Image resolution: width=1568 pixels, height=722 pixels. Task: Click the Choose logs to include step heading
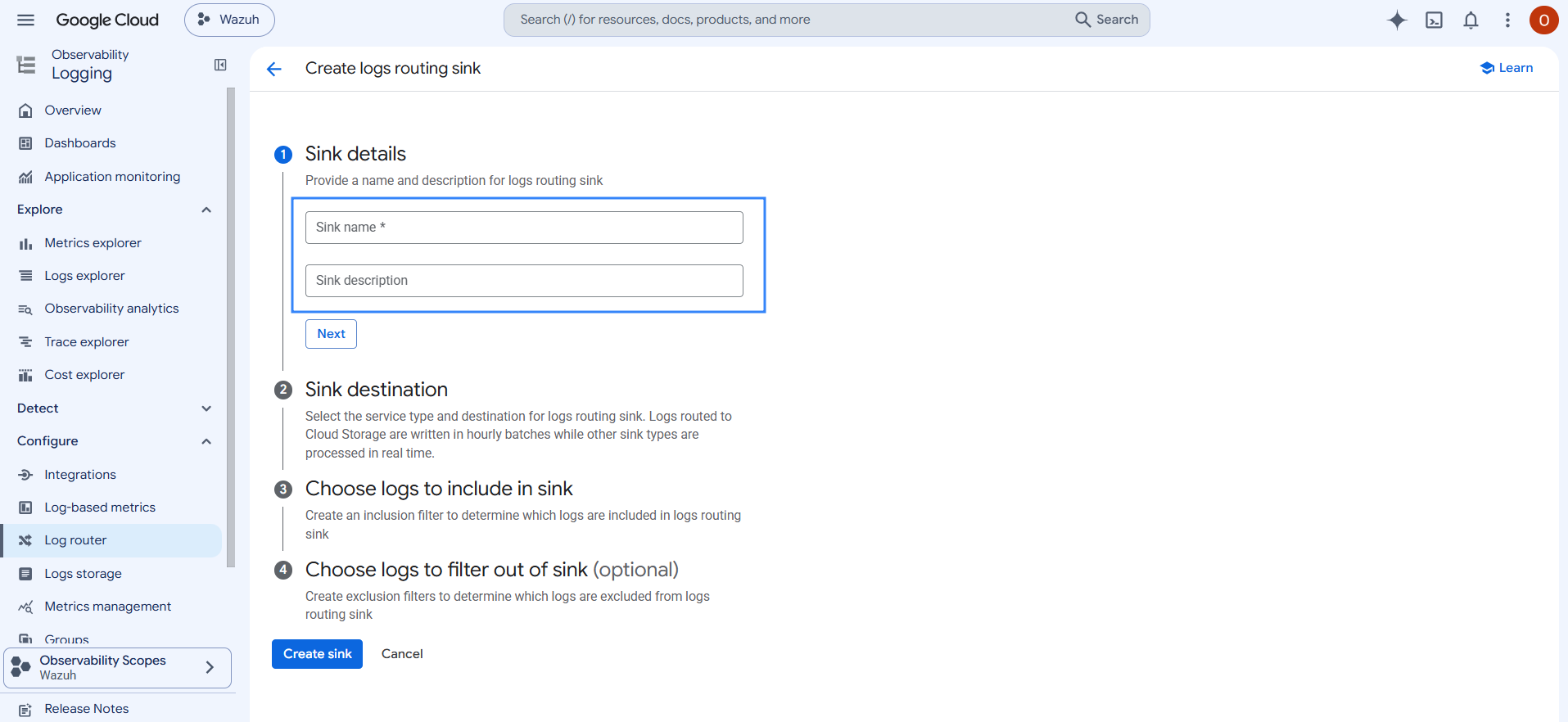pos(439,489)
